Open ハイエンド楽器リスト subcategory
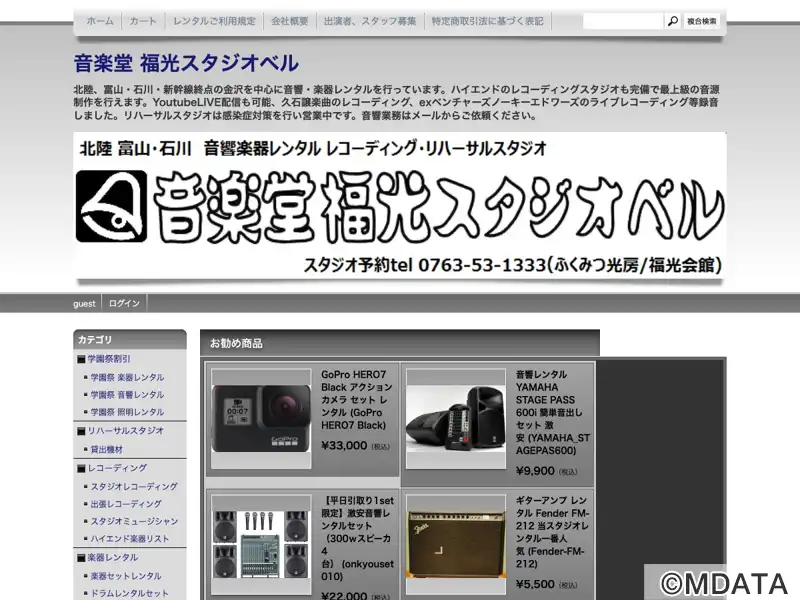800x600 pixels. (130, 538)
